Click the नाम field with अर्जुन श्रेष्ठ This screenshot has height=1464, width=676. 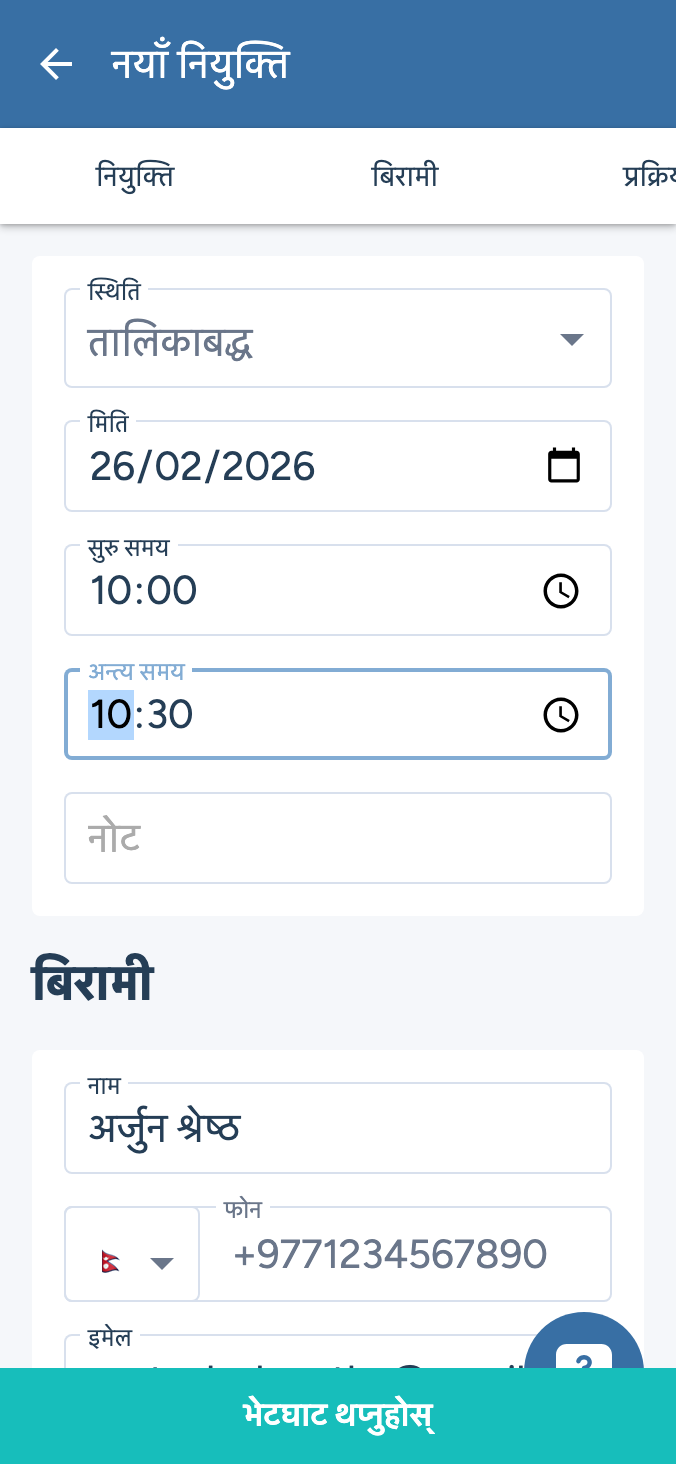(x=338, y=1129)
